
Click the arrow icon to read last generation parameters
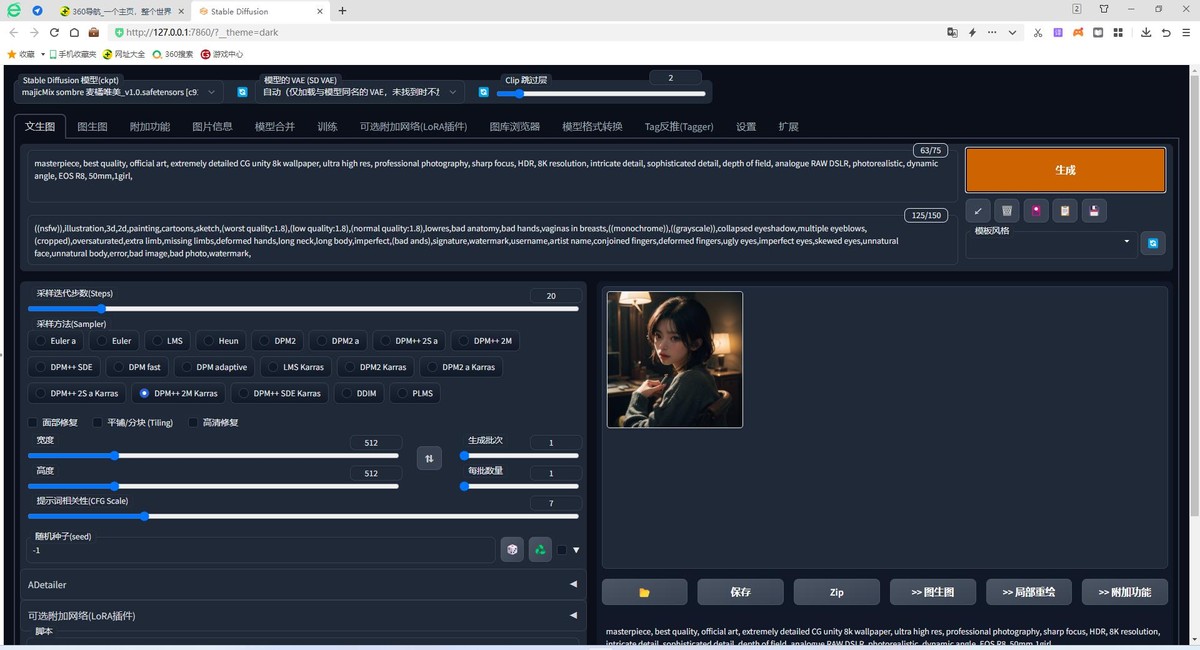(979, 210)
